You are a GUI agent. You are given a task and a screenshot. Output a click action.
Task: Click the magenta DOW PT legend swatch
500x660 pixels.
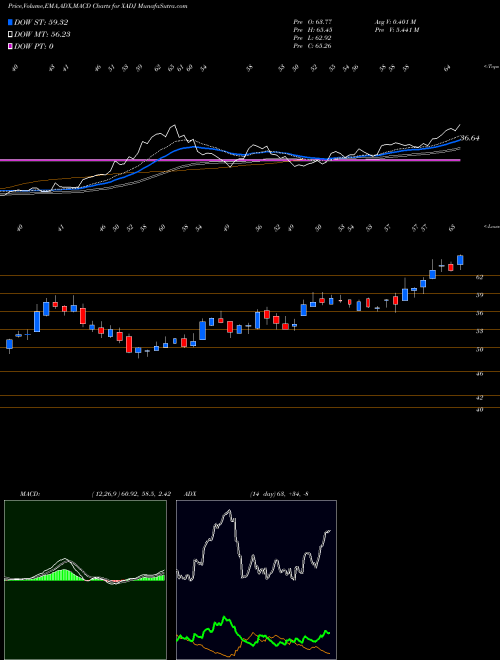tap(11, 46)
